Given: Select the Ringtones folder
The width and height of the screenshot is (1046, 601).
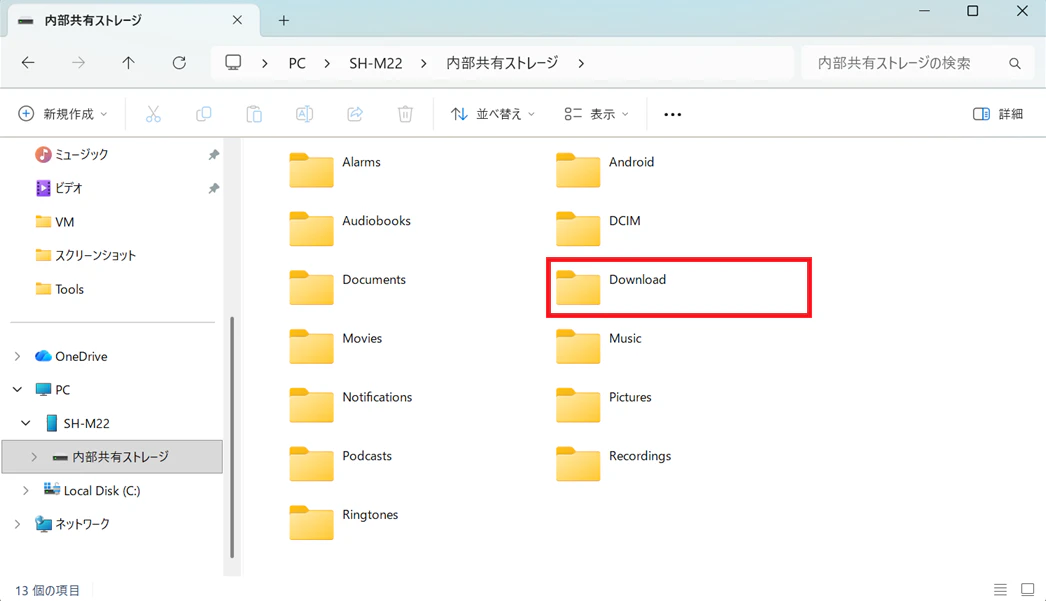Looking at the screenshot, I should click(344, 522).
